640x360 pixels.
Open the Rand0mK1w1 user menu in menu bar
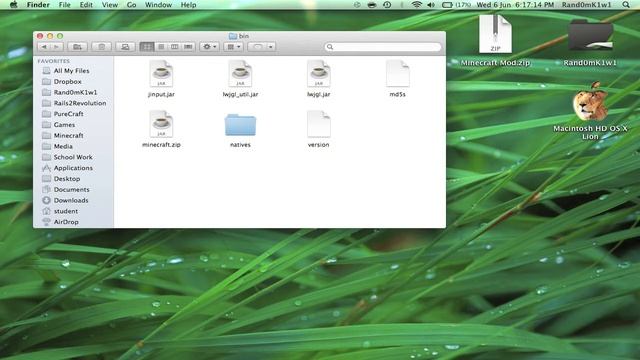click(587, 5)
